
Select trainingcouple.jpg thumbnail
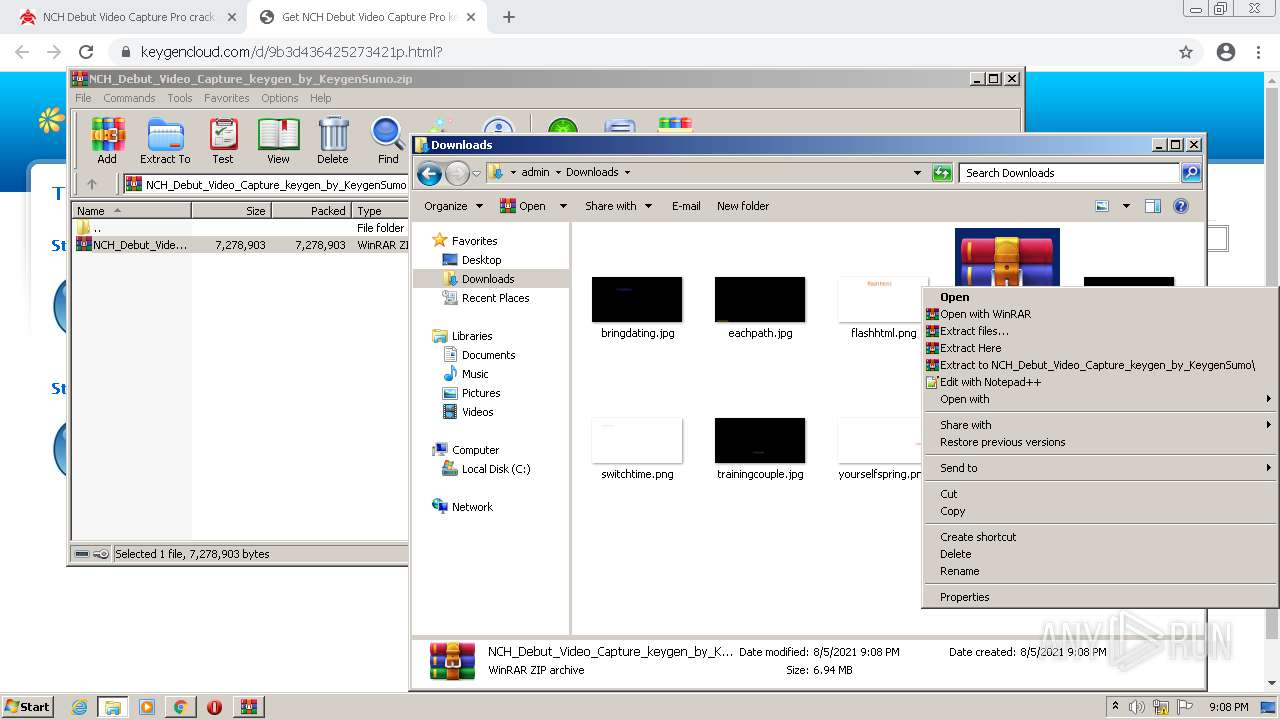[x=760, y=441]
